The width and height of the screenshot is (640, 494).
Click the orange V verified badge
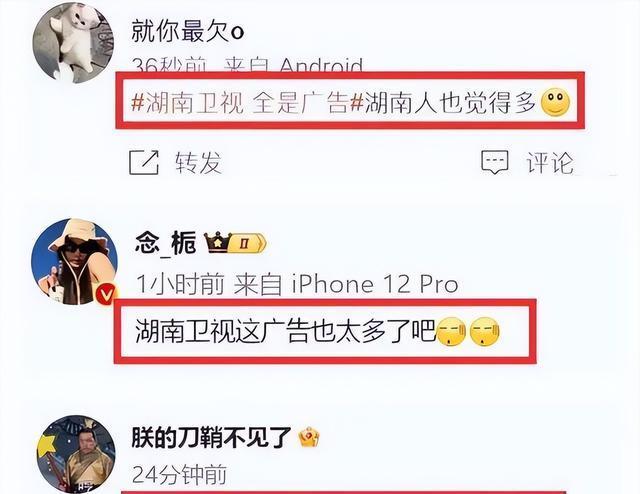tap(108, 294)
